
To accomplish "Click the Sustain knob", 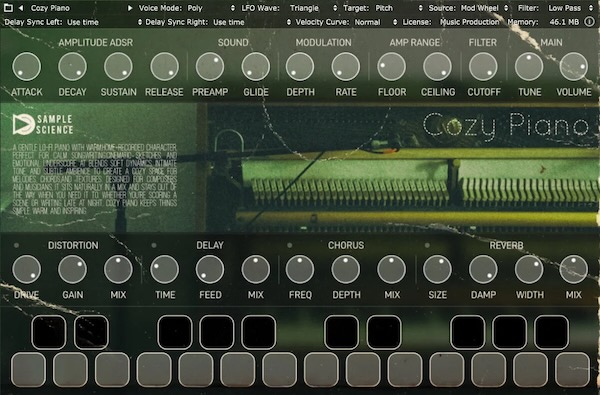I will 118,67.
